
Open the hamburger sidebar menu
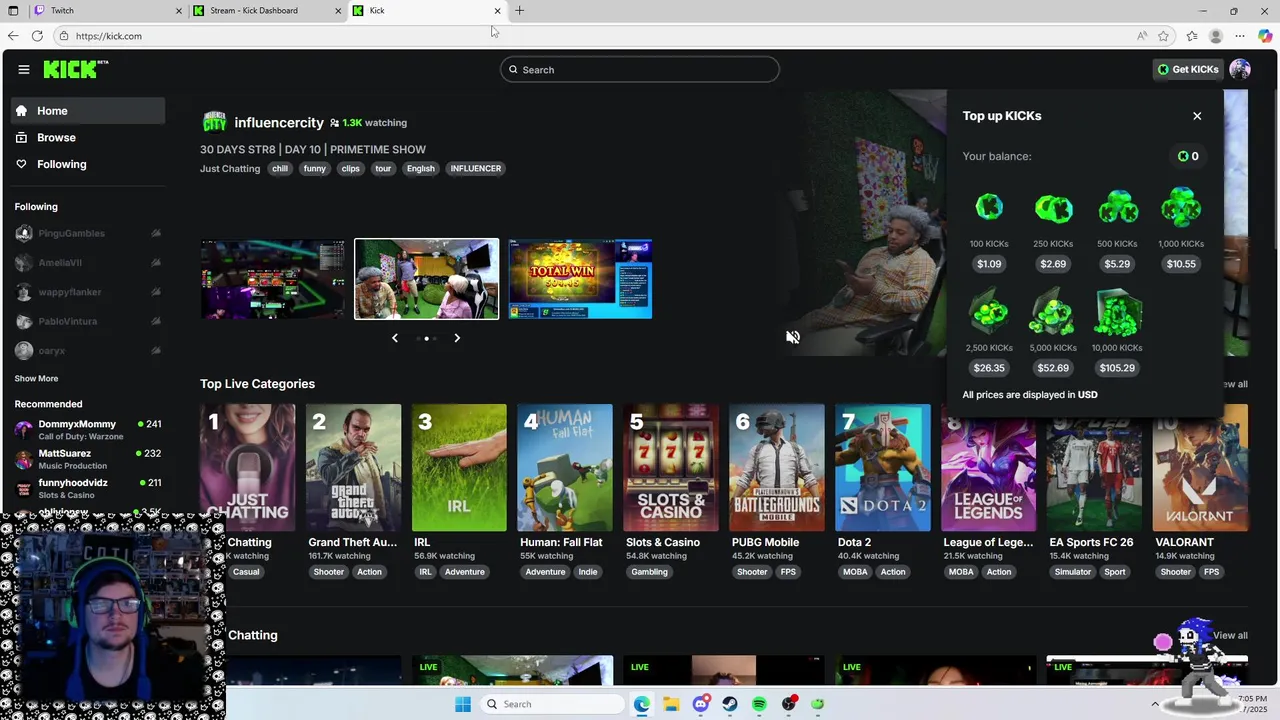coord(23,69)
